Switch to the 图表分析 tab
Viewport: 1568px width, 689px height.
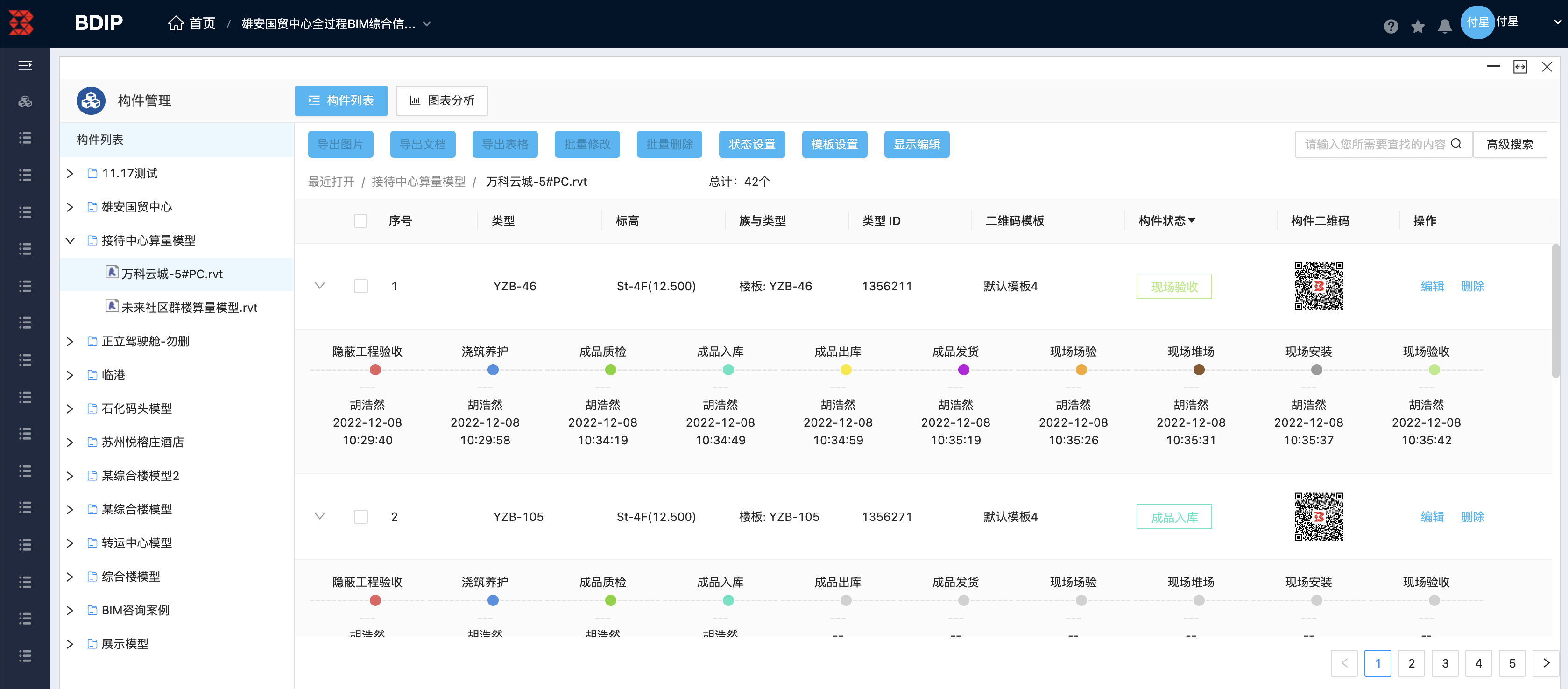(442, 100)
